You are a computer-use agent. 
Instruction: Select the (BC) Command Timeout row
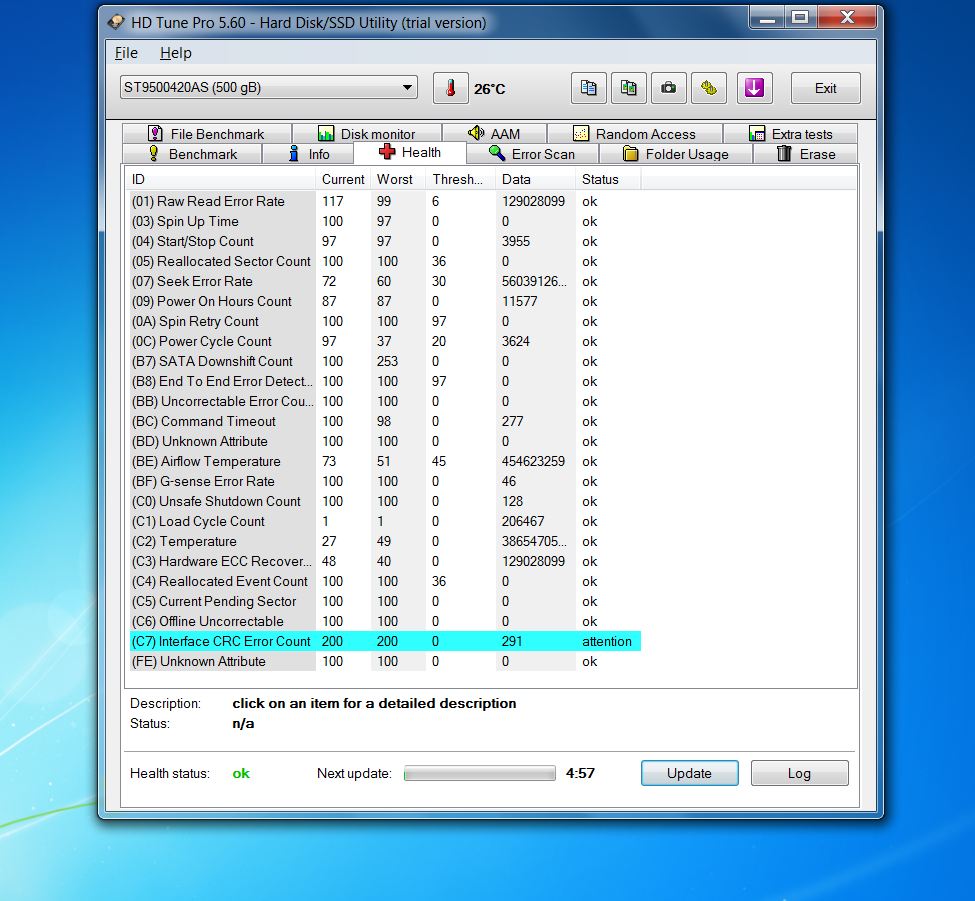click(x=385, y=421)
